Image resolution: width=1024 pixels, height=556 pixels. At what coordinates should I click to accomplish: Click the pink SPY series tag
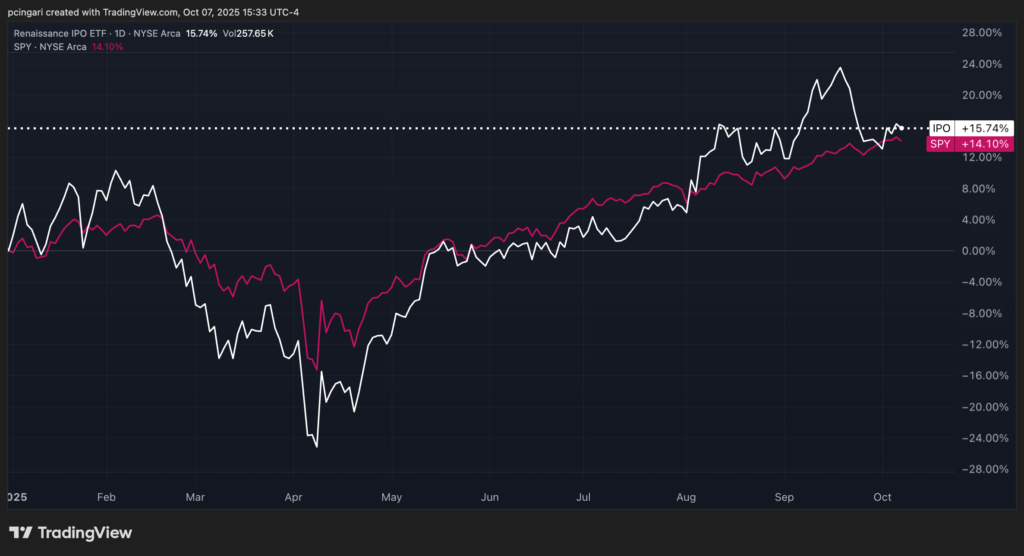click(940, 145)
